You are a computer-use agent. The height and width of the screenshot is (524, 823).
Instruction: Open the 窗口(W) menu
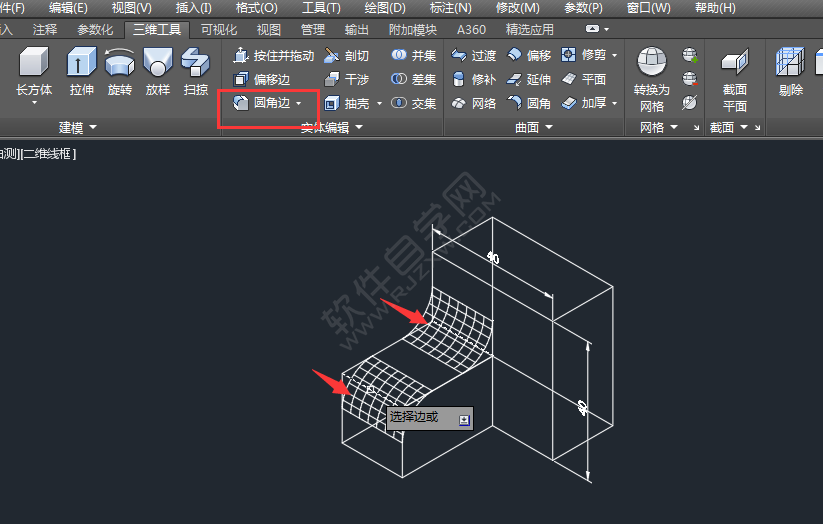pyautogui.click(x=649, y=8)
